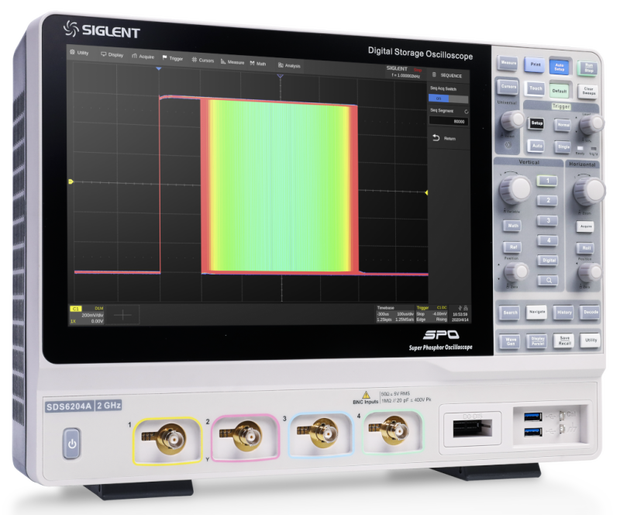Click the blue trigger position marker
Screen dimensions: 620x515
tap(159, 69)
